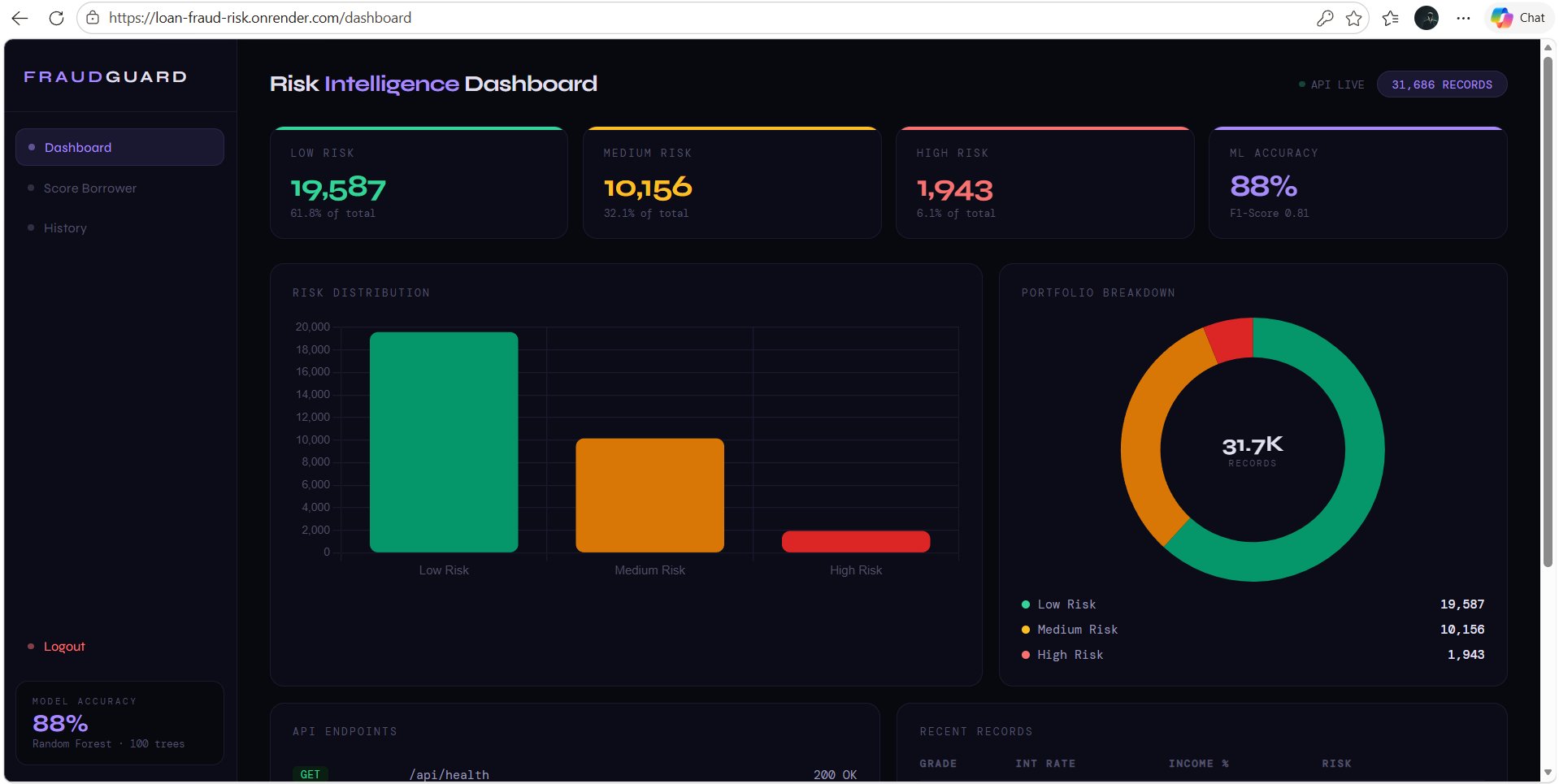Viewport: 1559px width, 784px height.
Task: Open the favorites collections icon next to the star
Action: point(1391,17)
